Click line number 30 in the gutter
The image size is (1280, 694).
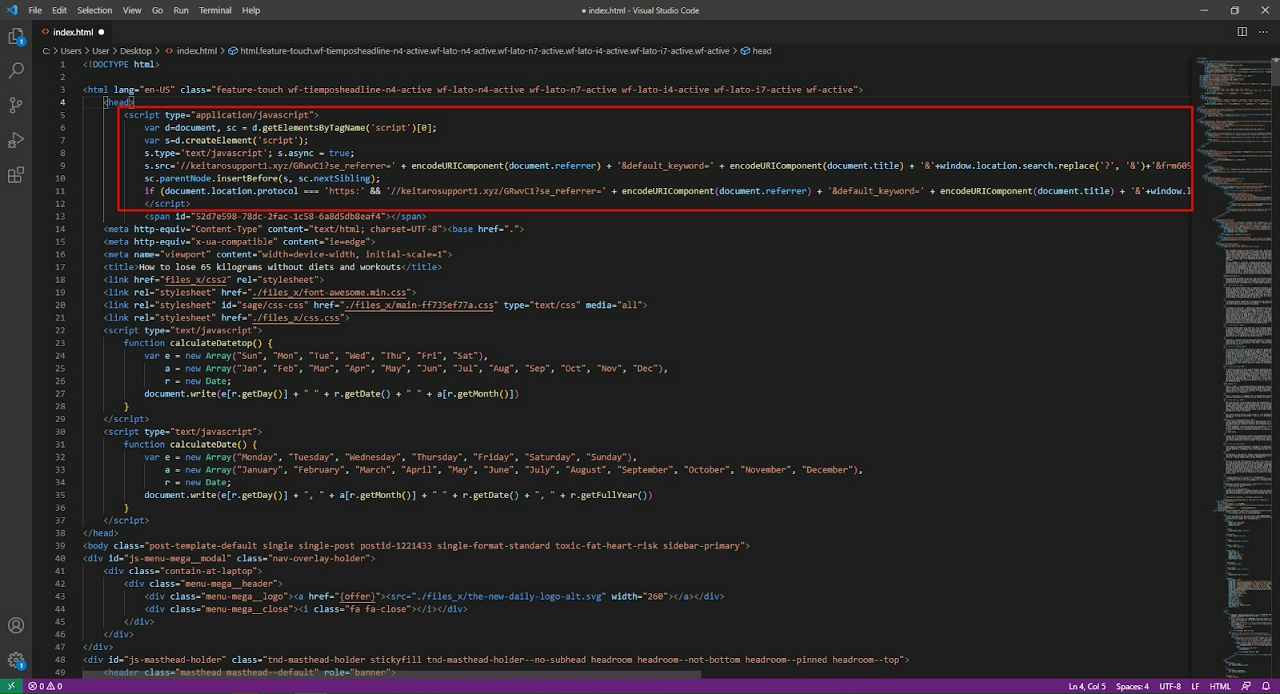[61, 432]
